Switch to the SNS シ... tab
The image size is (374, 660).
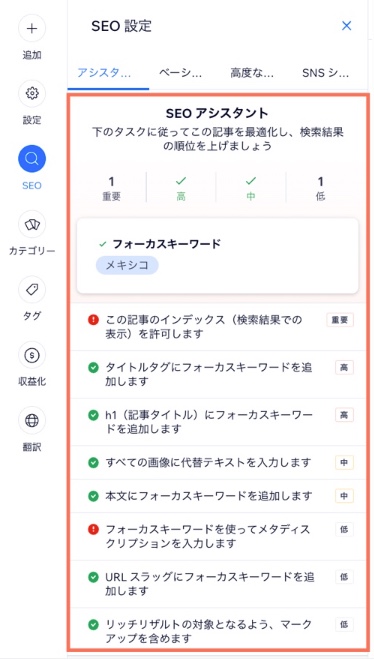325,73
